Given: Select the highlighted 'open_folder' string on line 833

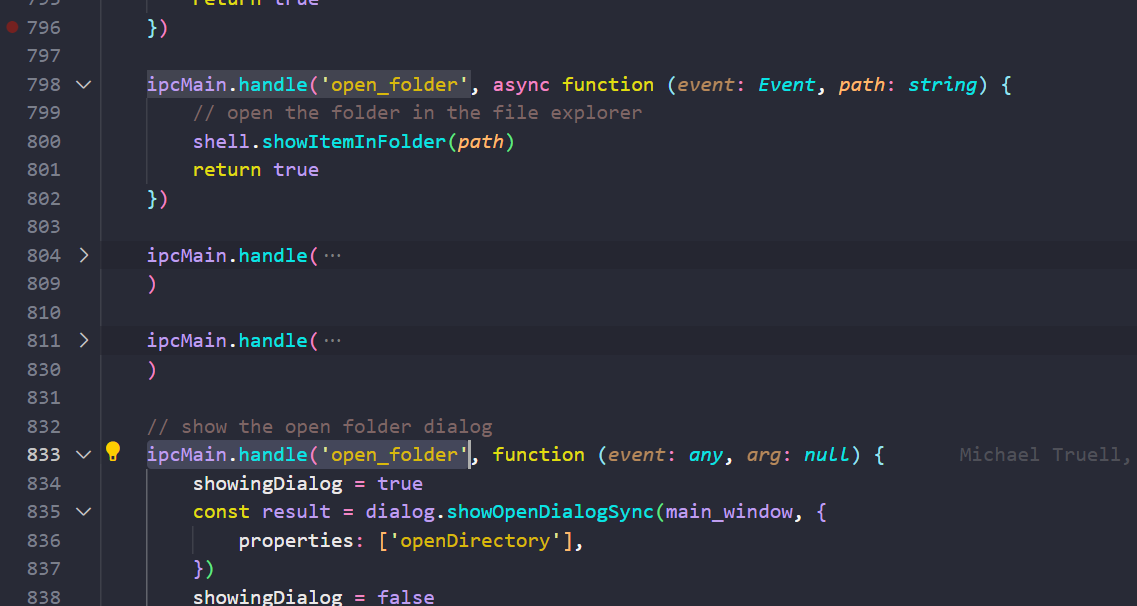Looking at the screenshot, I should point(396,454).
